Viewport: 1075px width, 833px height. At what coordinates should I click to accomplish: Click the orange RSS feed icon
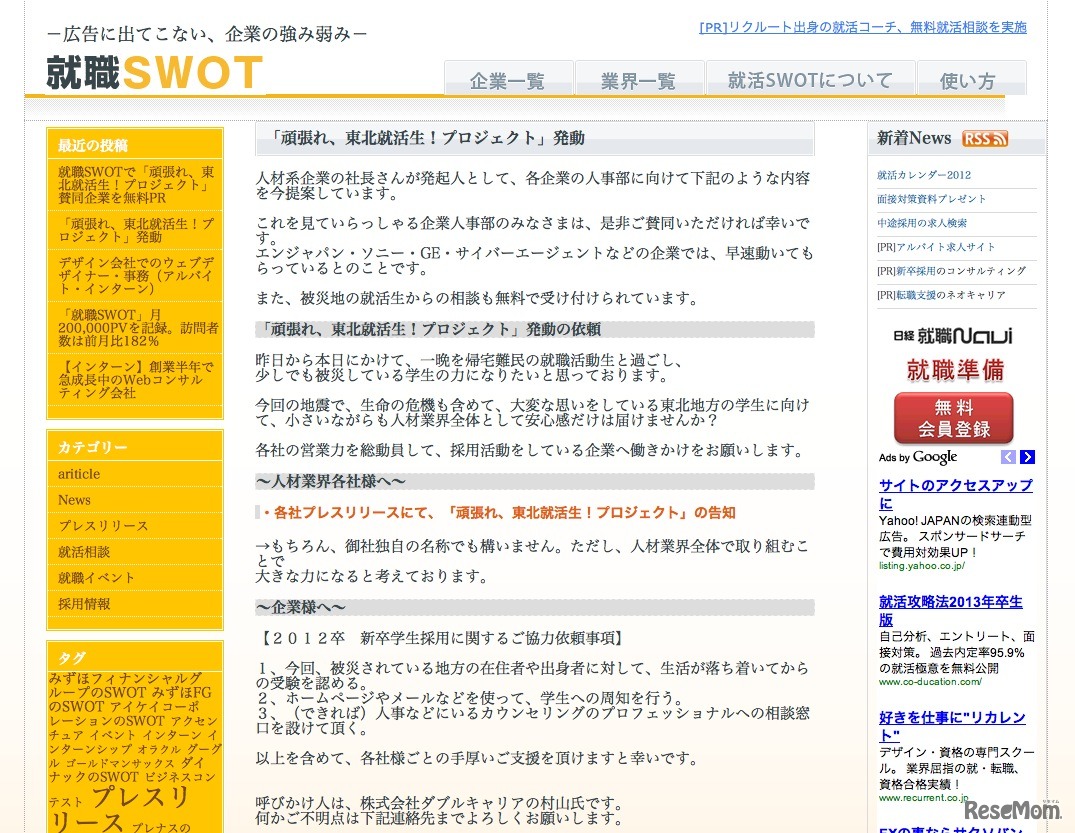pos(986,138)
